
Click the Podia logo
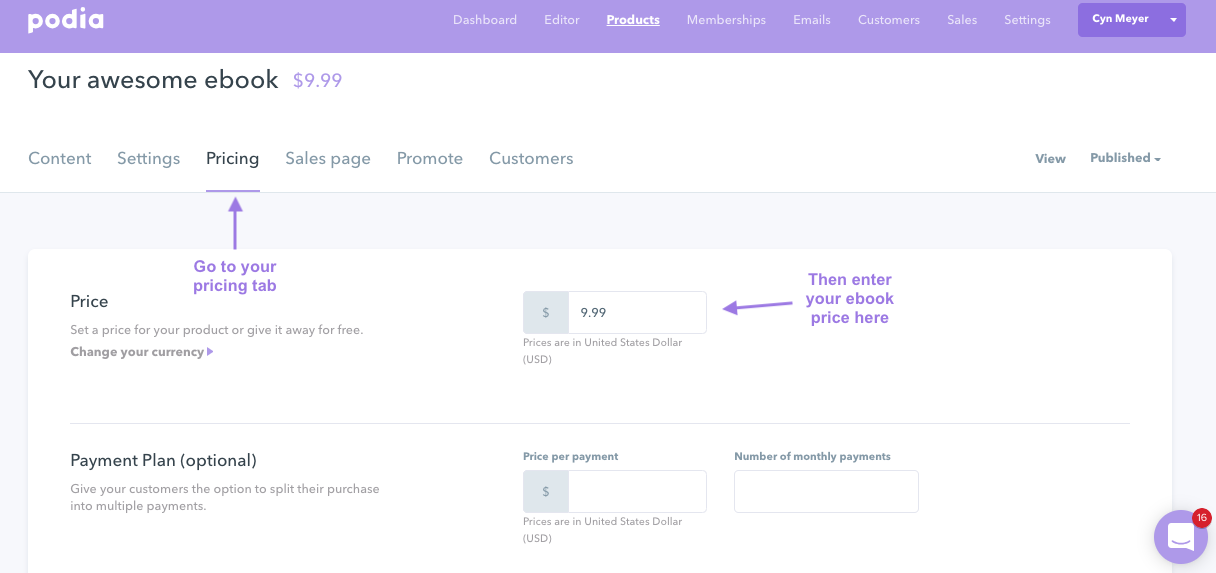pos(65,20)
